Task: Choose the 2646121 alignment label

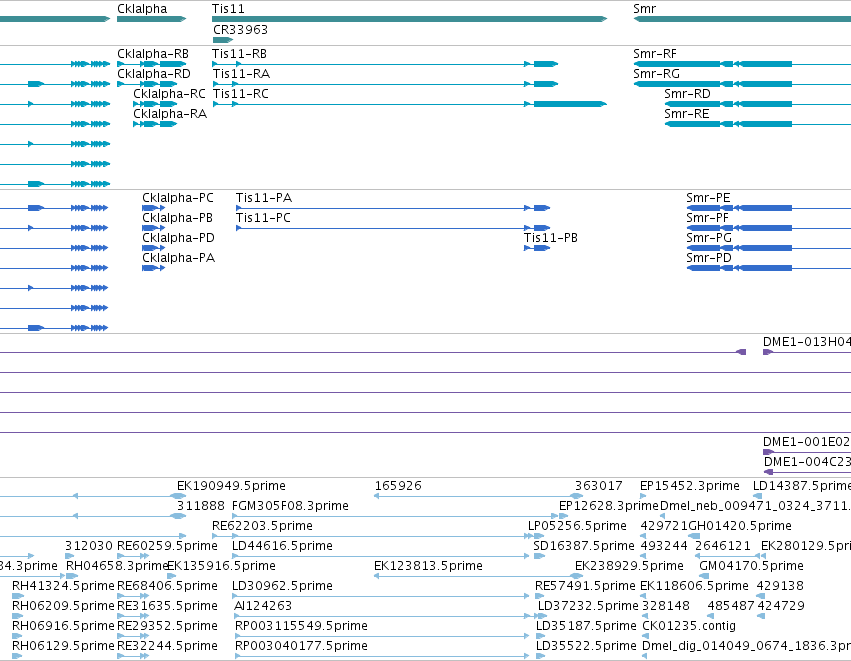Action: [x=723, y=546]
